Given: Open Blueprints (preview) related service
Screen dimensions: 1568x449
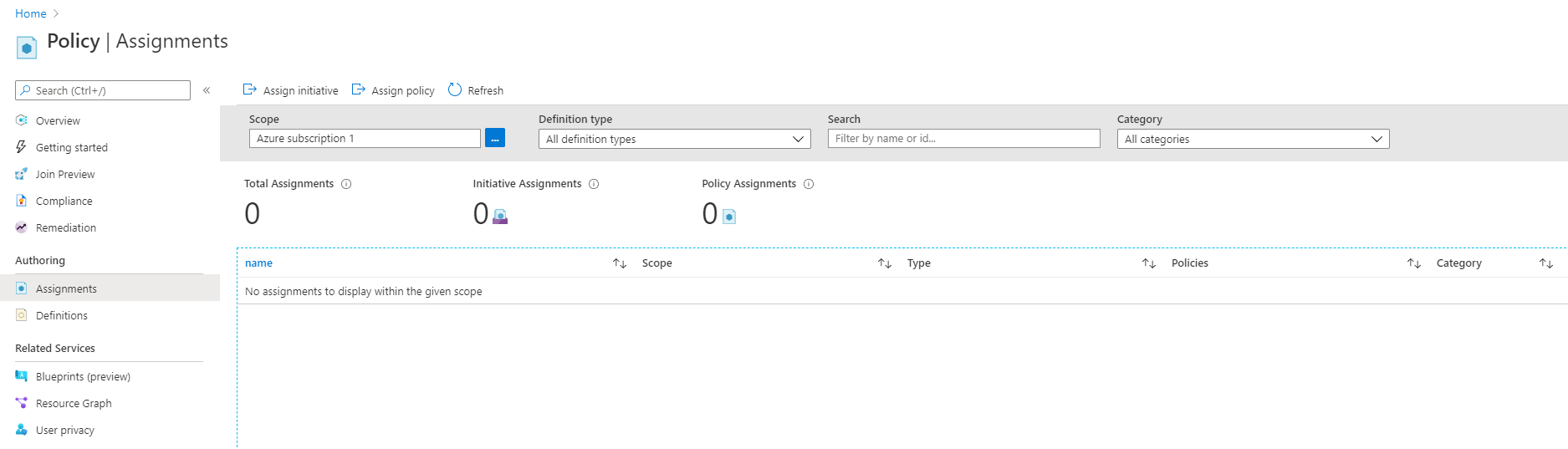Looking at the screenshot, I should tap(83, 377).
